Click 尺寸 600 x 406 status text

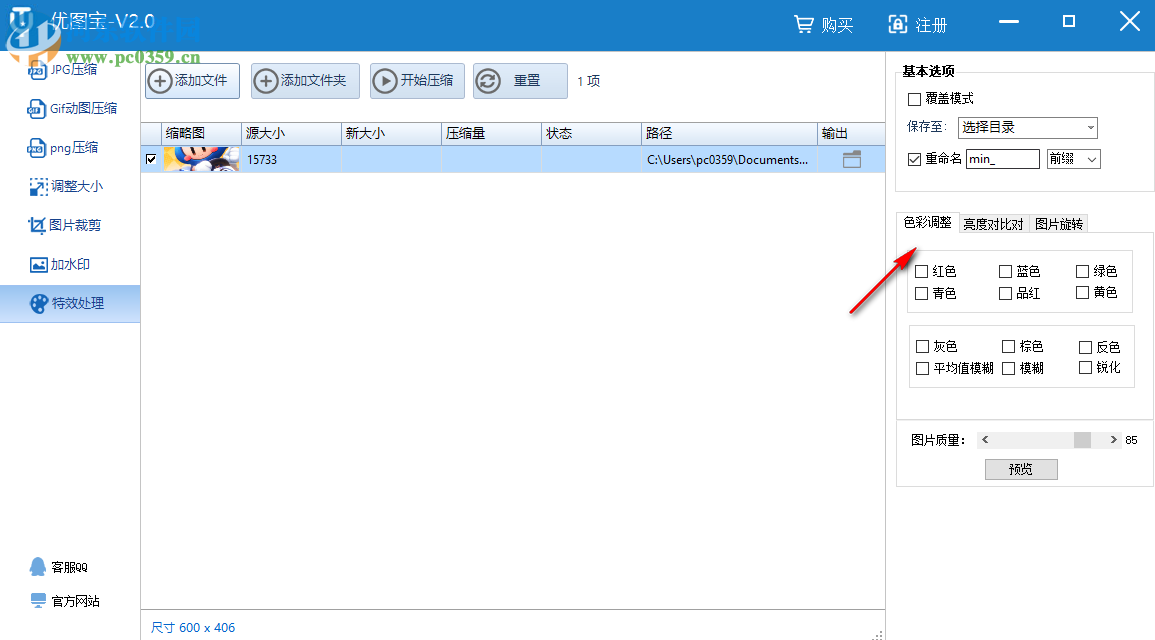(x=193, y=627)
